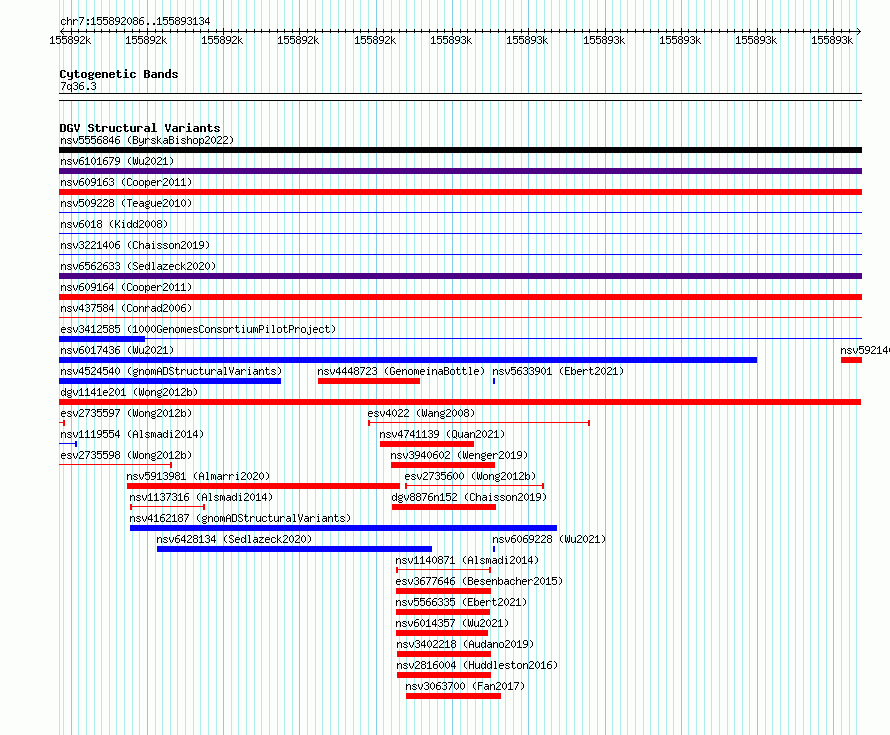The width and height of the screenshot is (890, 735).
Task: Click nsv1140871 (Alsmadi2014) label
Action: [467, 560]
